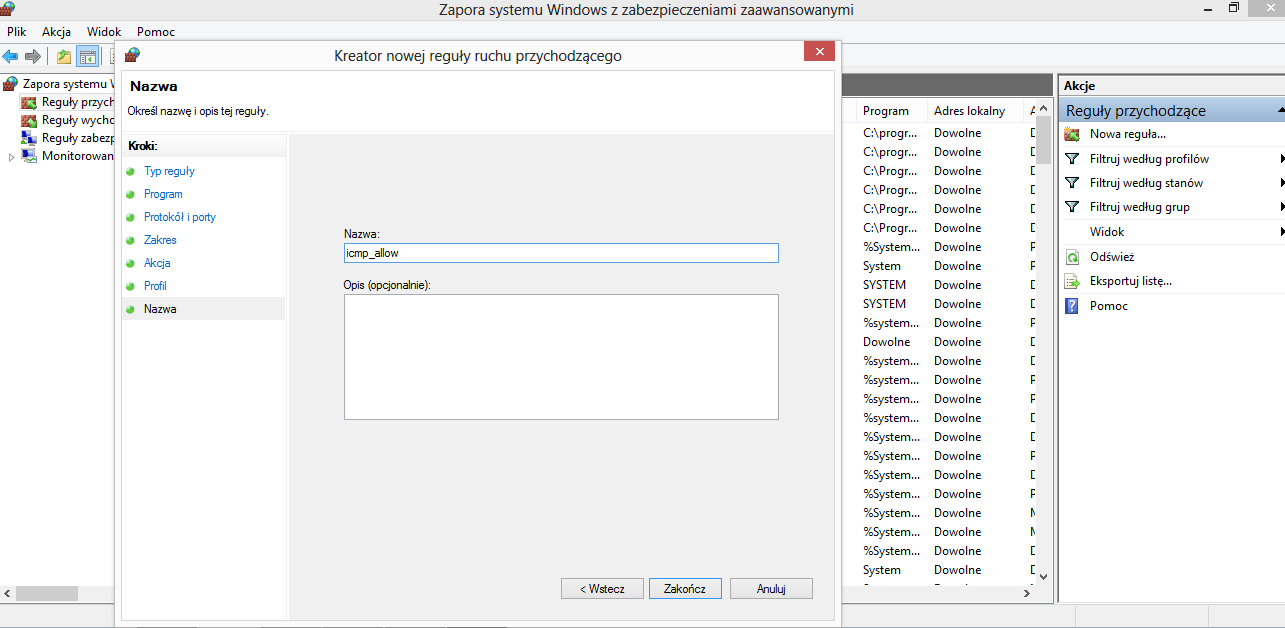Click the rules list vertical scrollbar down arrow
This screenshot has width=1285, height=628.
click(1043, 577)
